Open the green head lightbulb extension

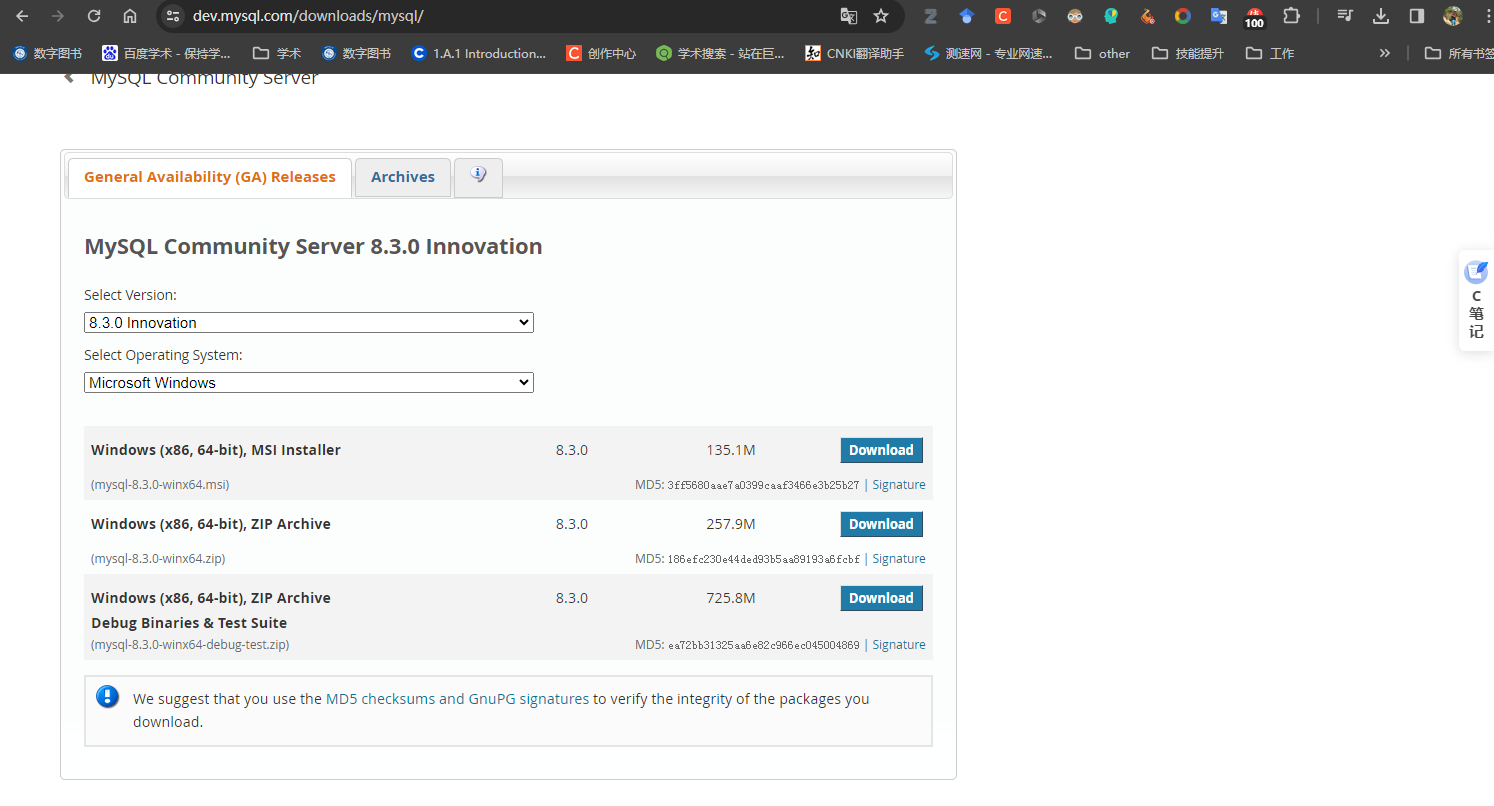(x=1111, y=16)
